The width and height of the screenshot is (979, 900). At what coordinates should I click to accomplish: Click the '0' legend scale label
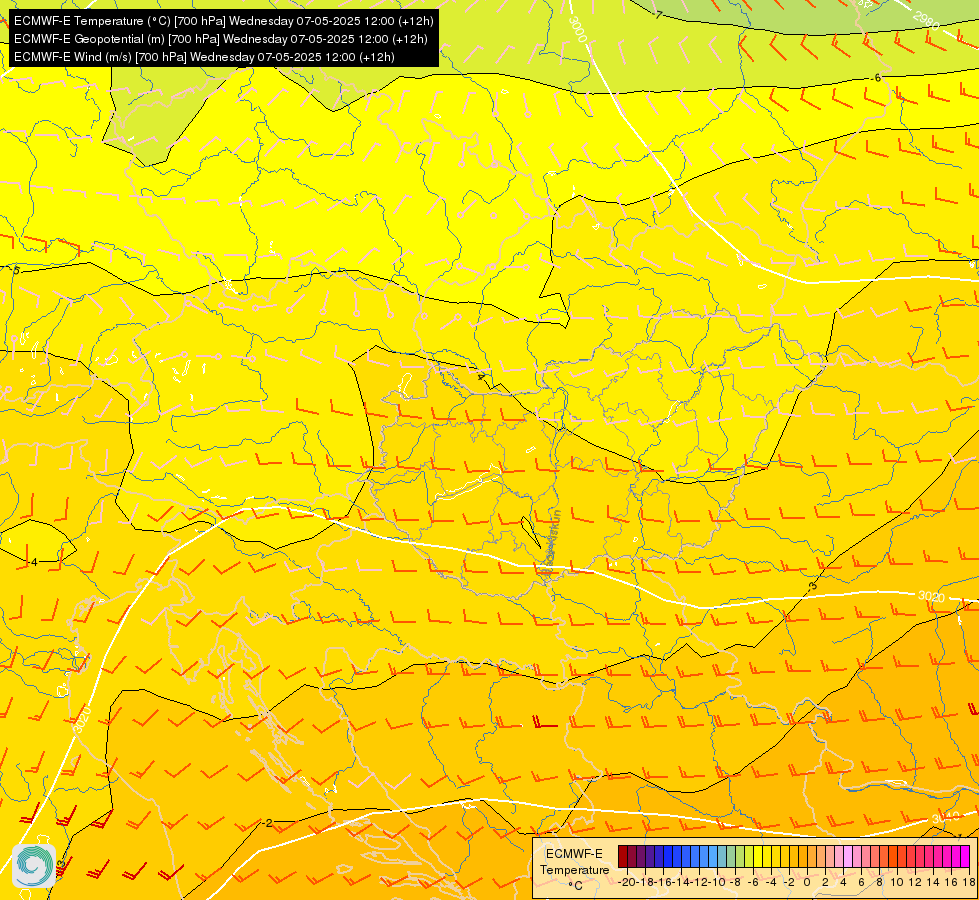[807, 883]
